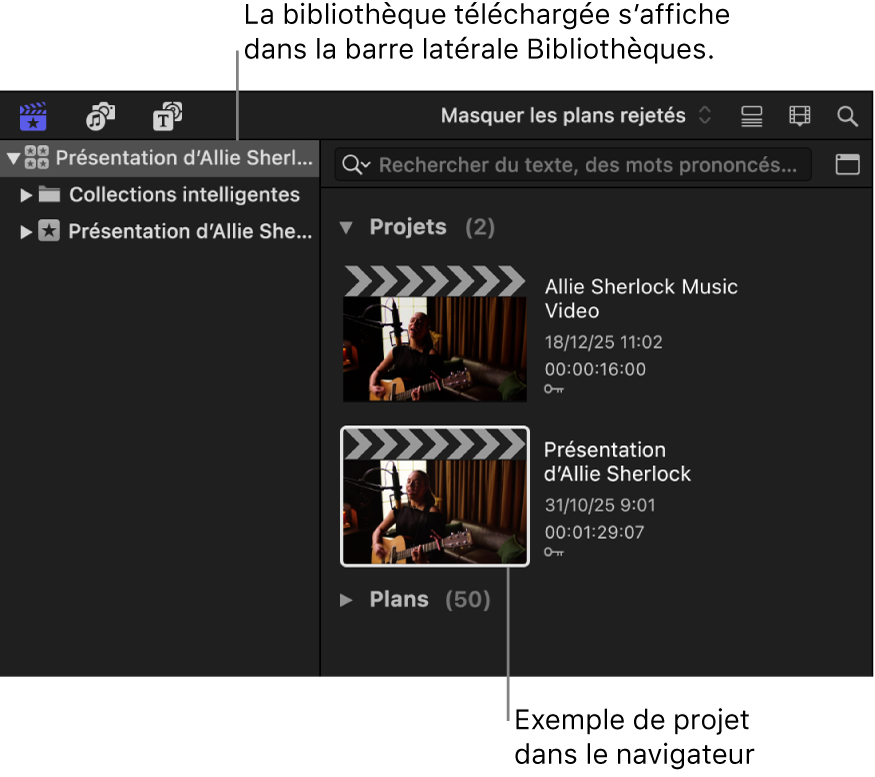Click duration 00:00:16:00

click(x=595, y=369)
